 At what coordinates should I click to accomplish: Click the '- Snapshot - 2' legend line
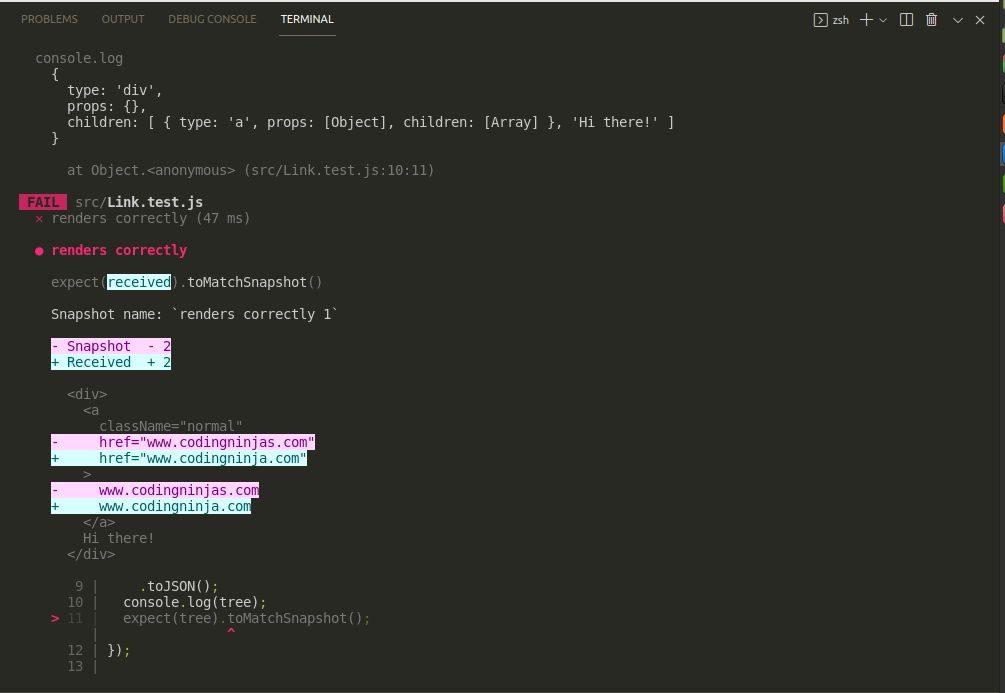click(111, 346)
